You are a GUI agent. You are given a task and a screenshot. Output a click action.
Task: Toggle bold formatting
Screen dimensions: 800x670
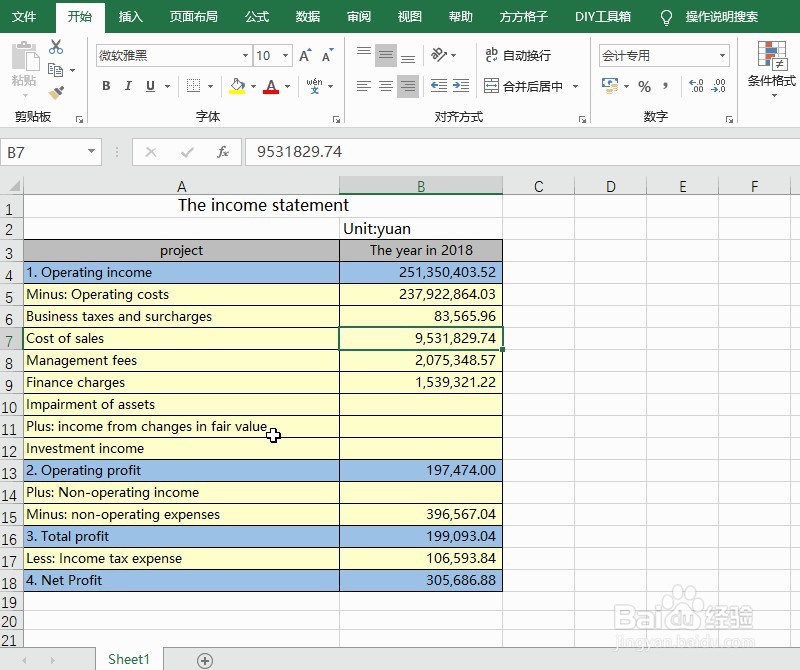106,87
